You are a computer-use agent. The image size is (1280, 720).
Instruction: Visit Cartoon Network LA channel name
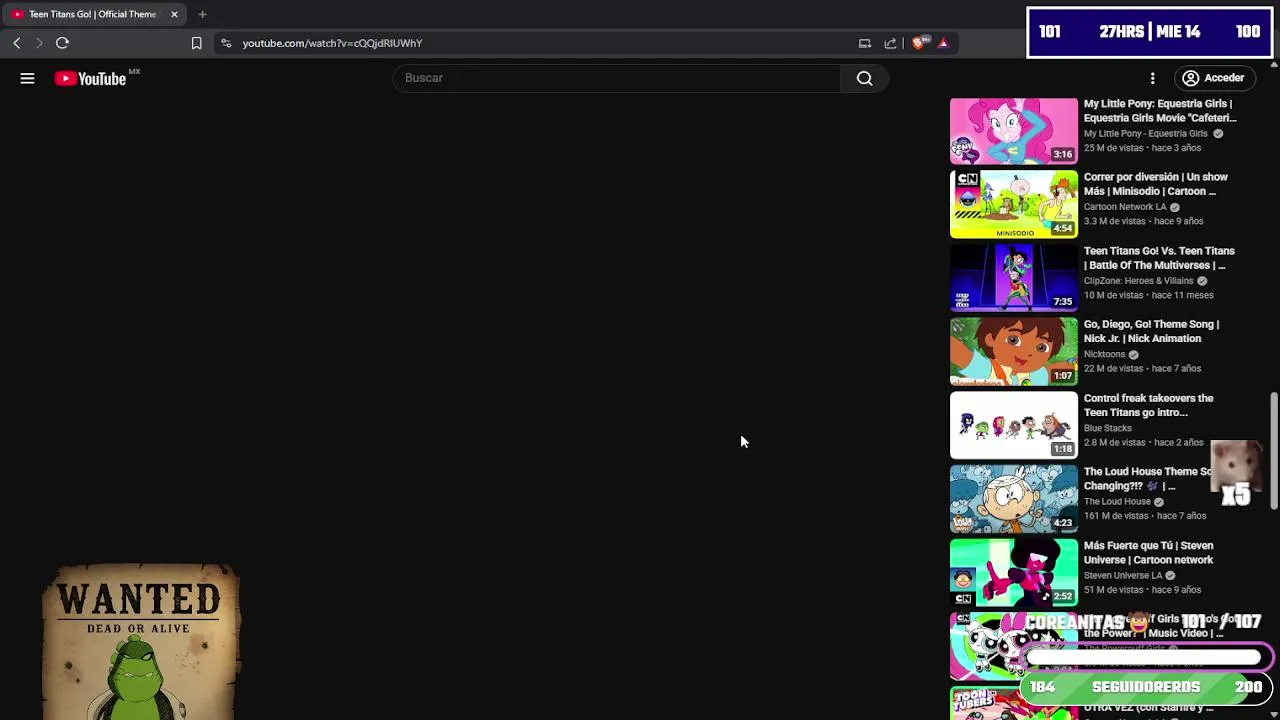(x=1125, y=207)
